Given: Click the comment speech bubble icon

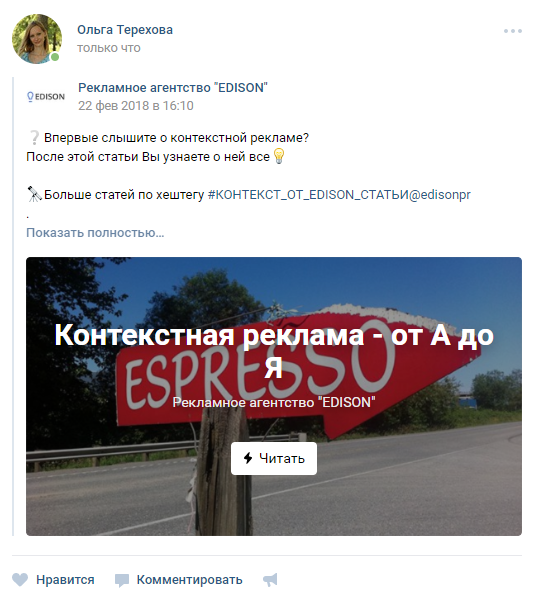Looking at the screenshot, I should pyautogui.click(x=122, y=581).
